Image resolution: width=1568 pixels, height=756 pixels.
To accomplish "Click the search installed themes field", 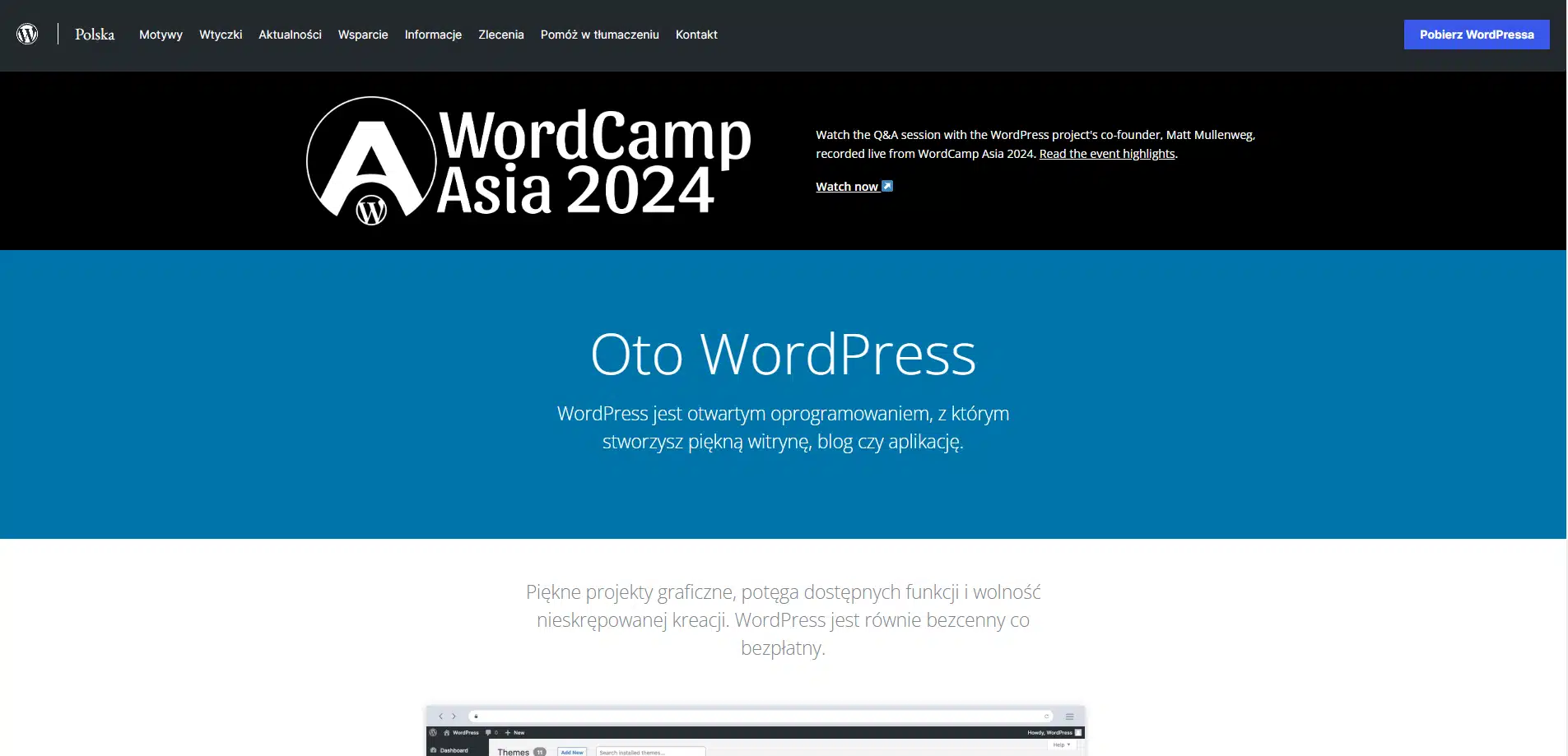I will (x=650, y=752).
